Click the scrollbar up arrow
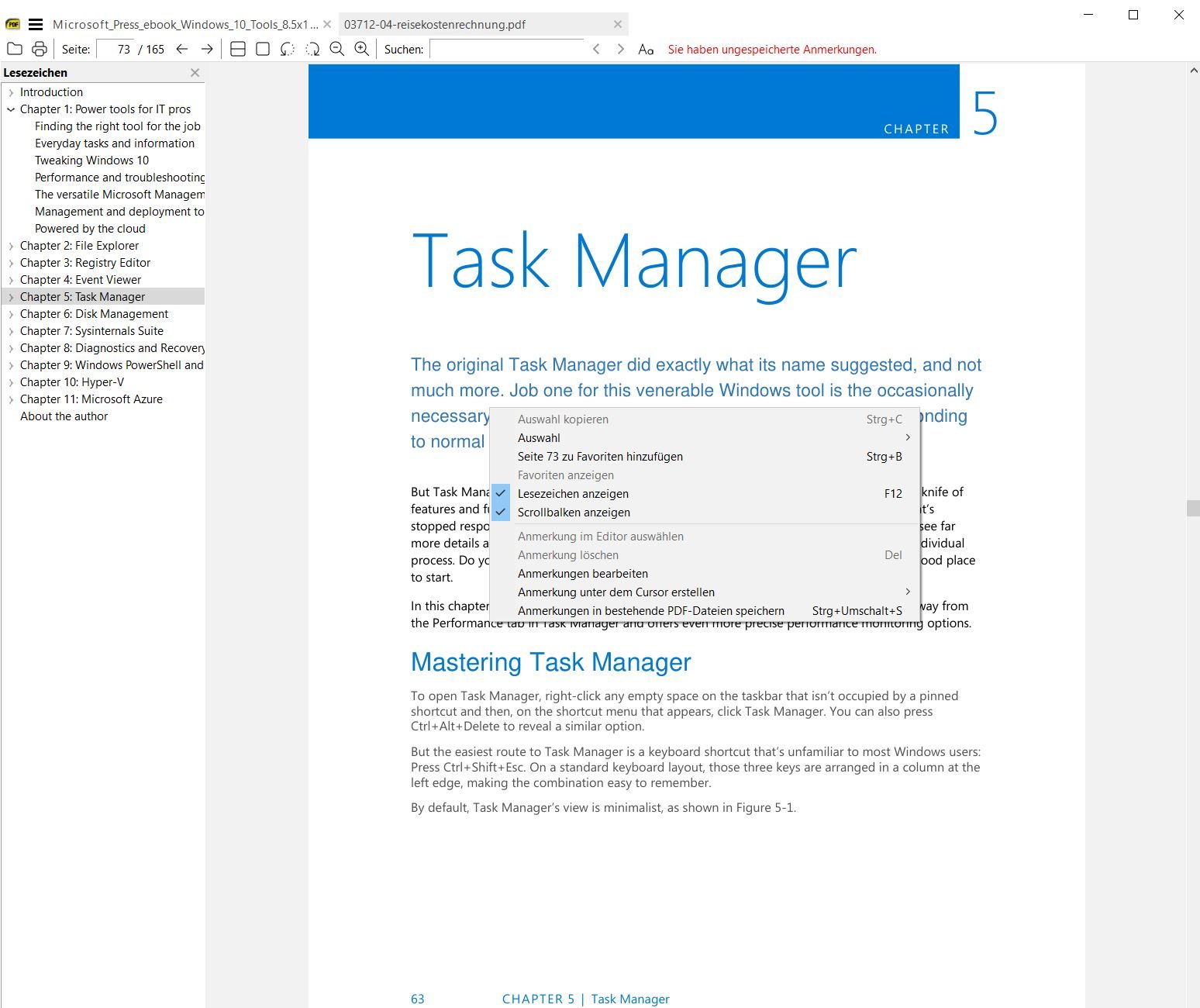 [x=1193, y=71]
